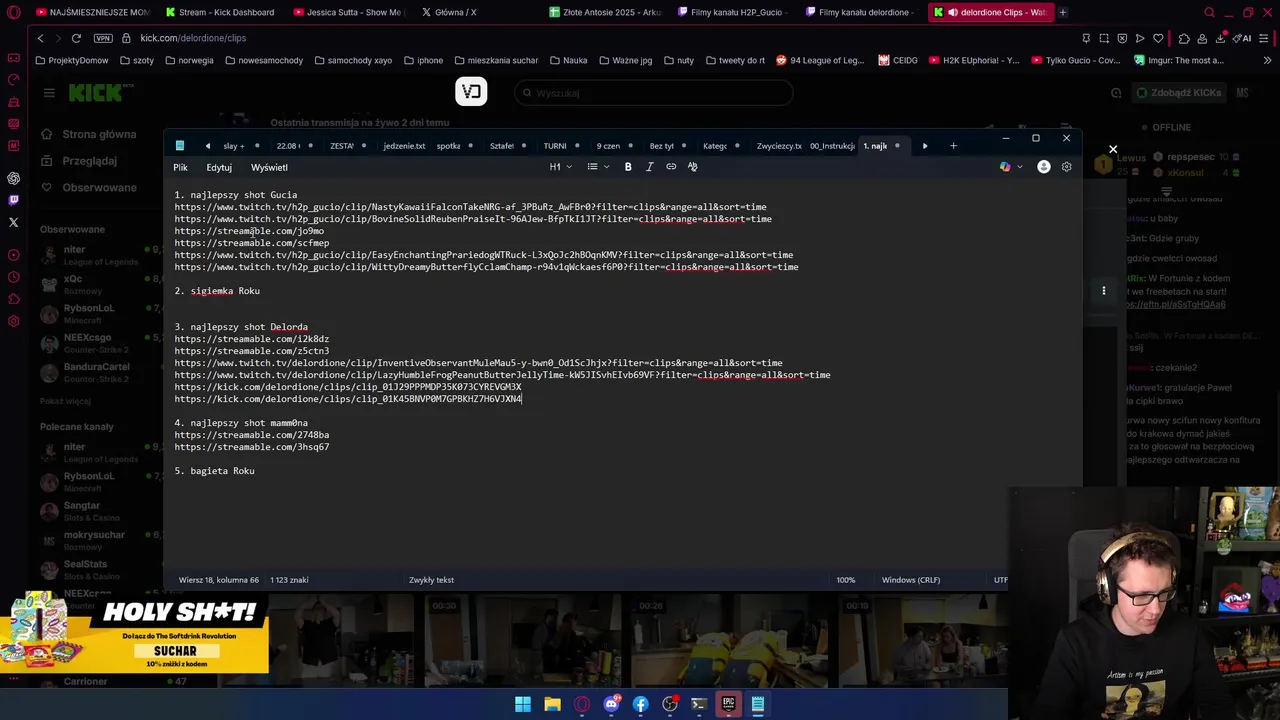This screenshot has width=1280, height=720.
Task: Open Opera menu logo
Action: pyautogui.click(x=13, y=12)
